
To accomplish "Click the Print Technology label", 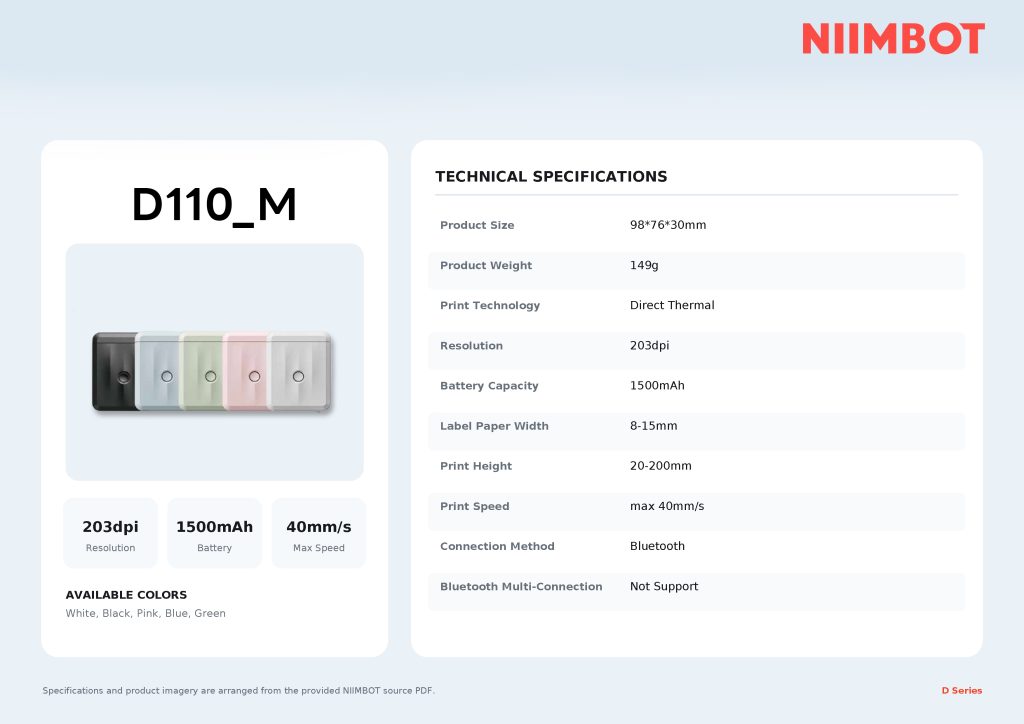I will (490, 306).
